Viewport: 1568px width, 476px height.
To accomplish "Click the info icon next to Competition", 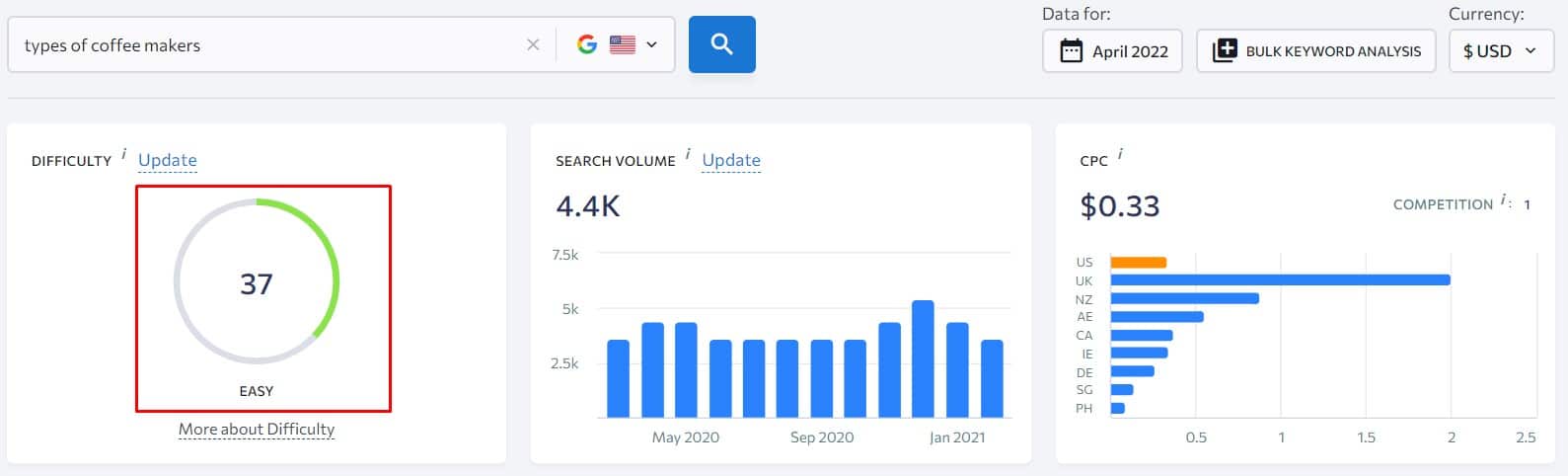I will coord(1504,199).
